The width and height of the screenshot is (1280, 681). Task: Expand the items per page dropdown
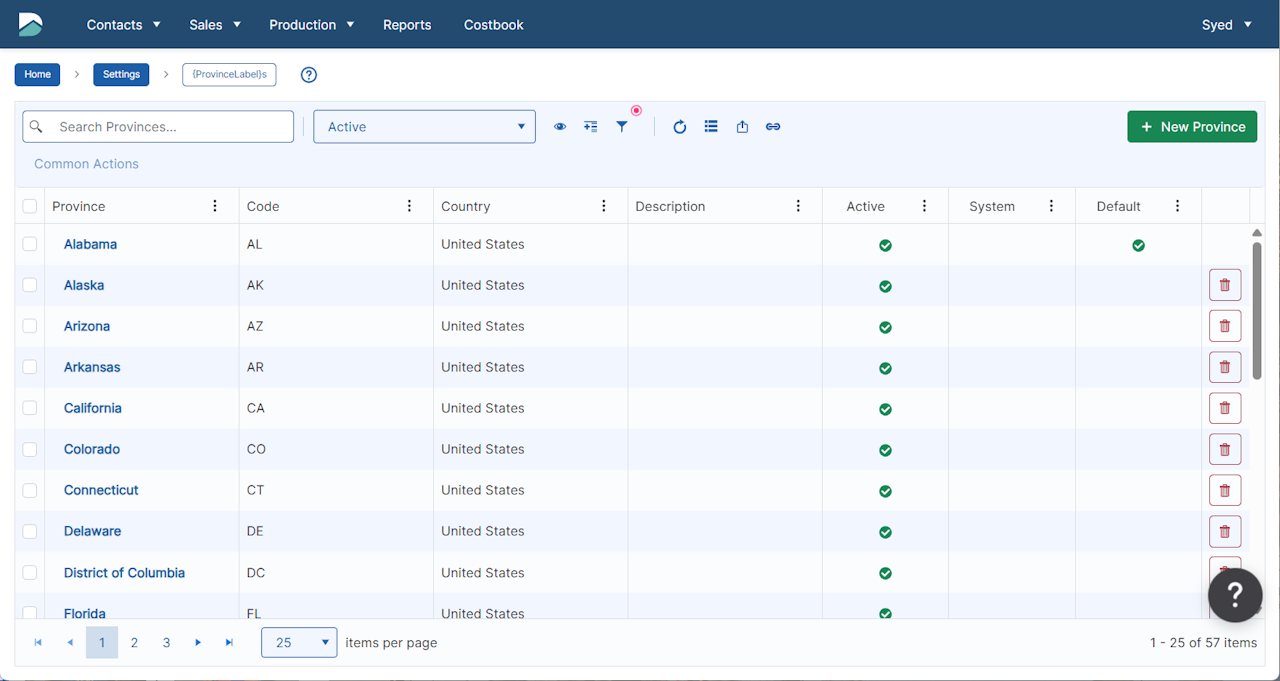pyautogui.click(x=299, y=643)
